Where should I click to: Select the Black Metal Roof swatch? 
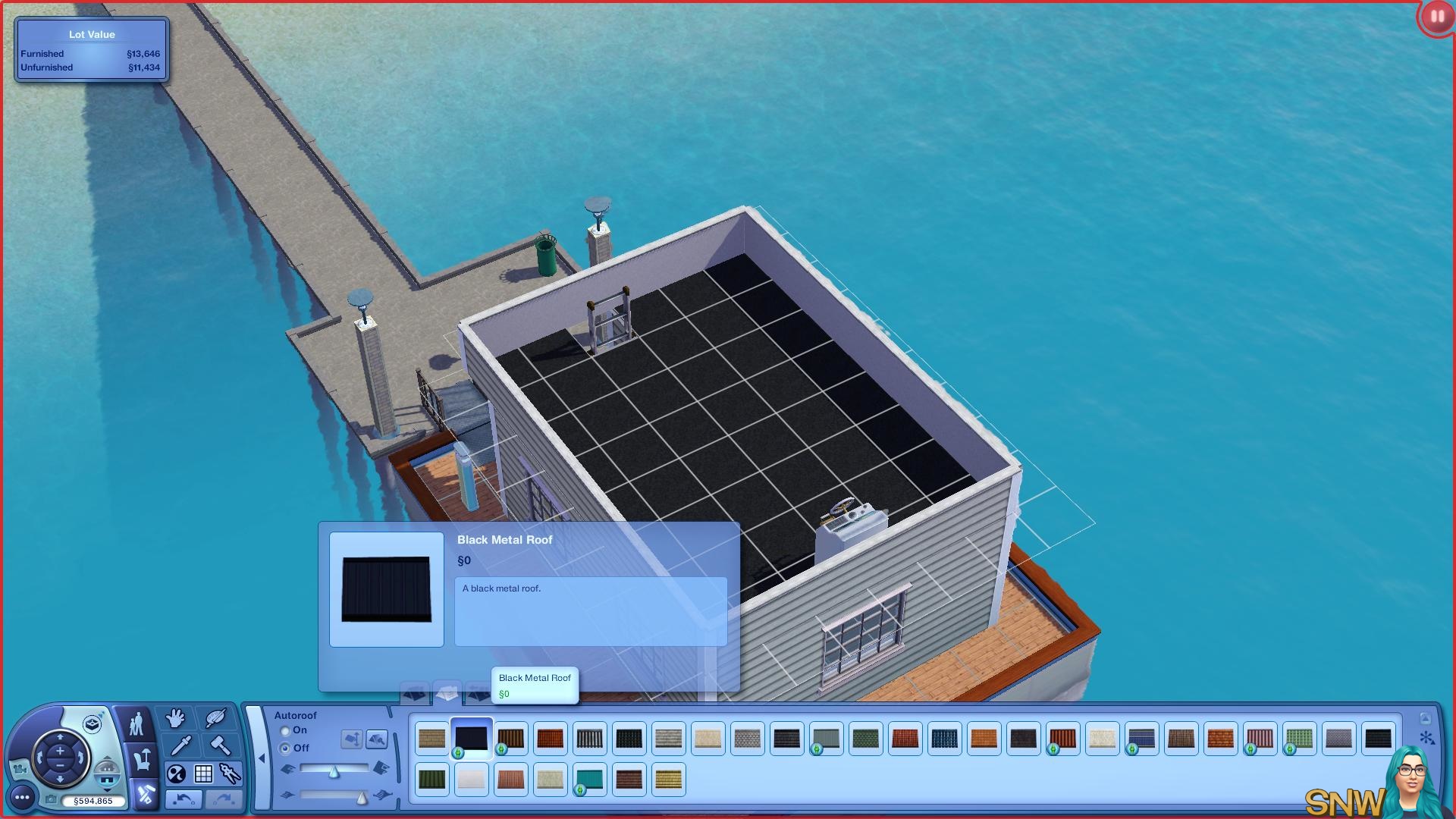click(x=471, y=739)
